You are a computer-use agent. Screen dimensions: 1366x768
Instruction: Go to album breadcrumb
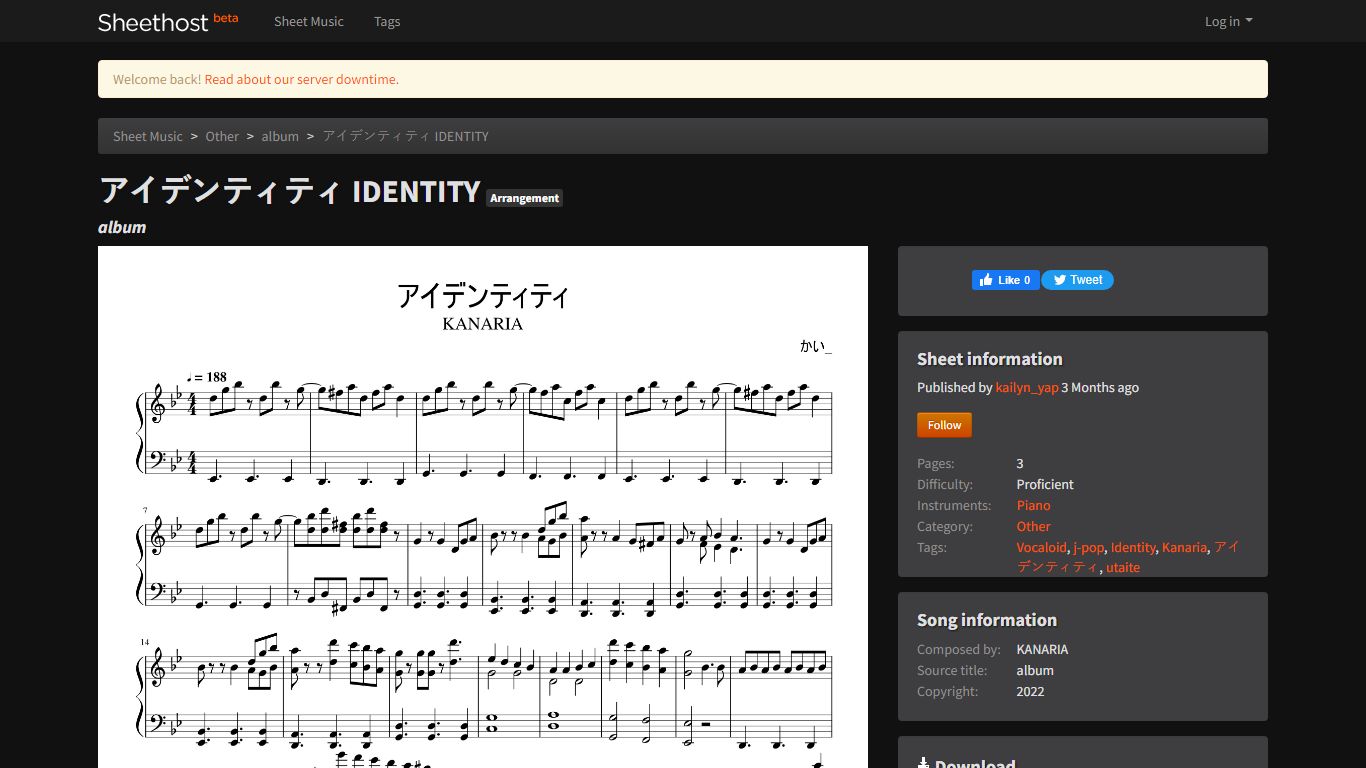coord(280,136)
